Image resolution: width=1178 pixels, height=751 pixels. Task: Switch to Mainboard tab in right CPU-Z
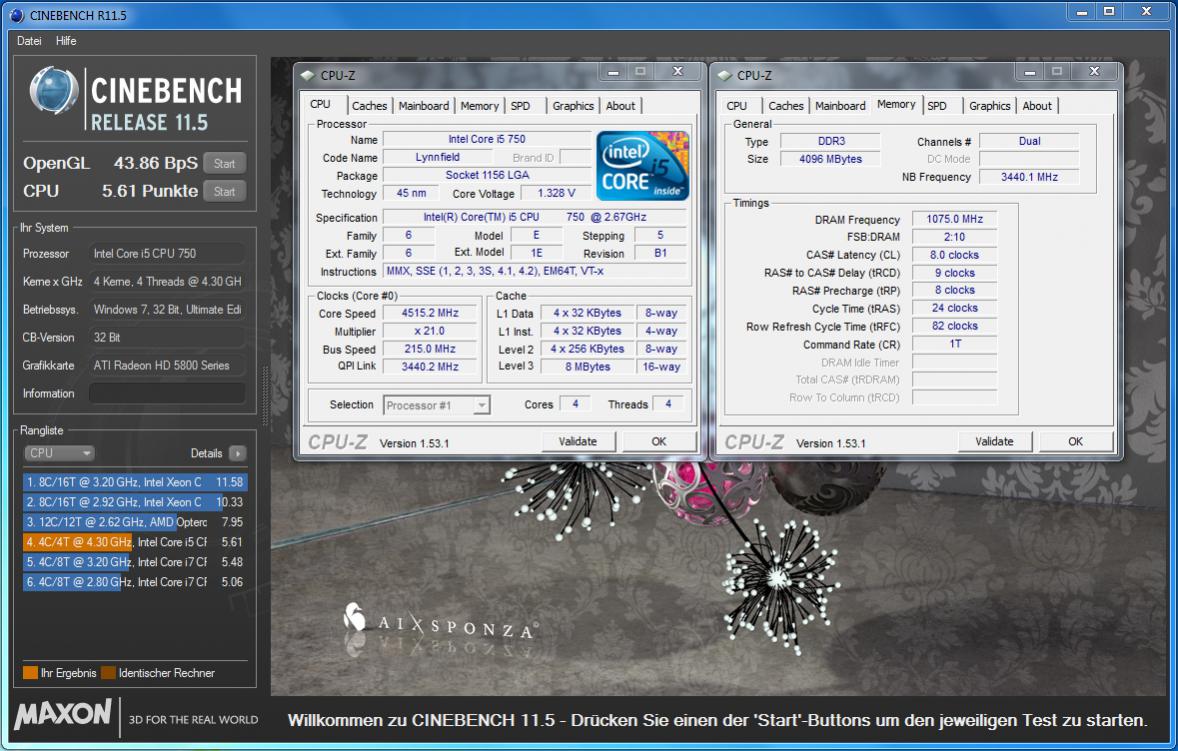[x=840, y=106]
